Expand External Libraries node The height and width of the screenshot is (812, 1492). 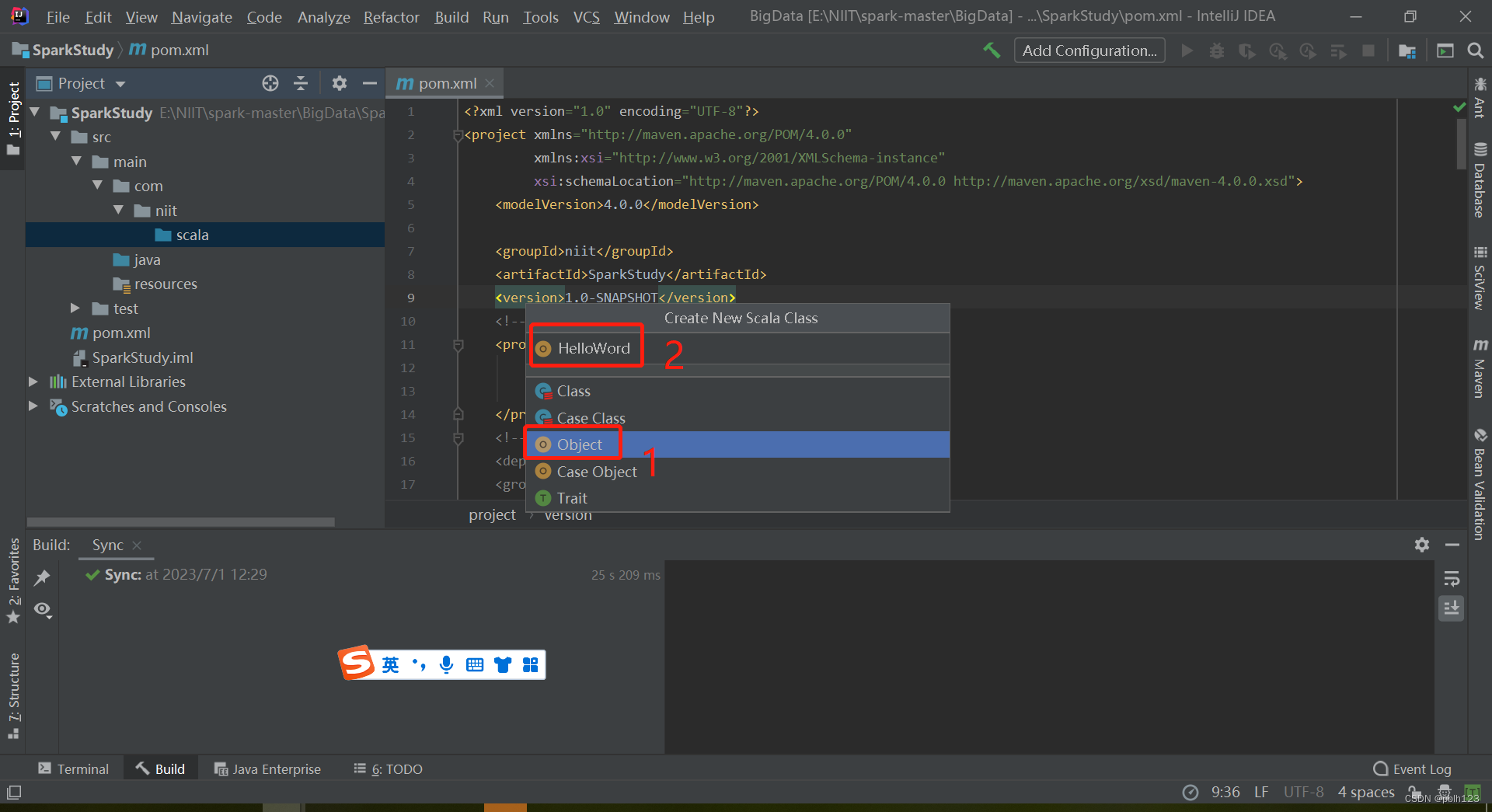33,382
